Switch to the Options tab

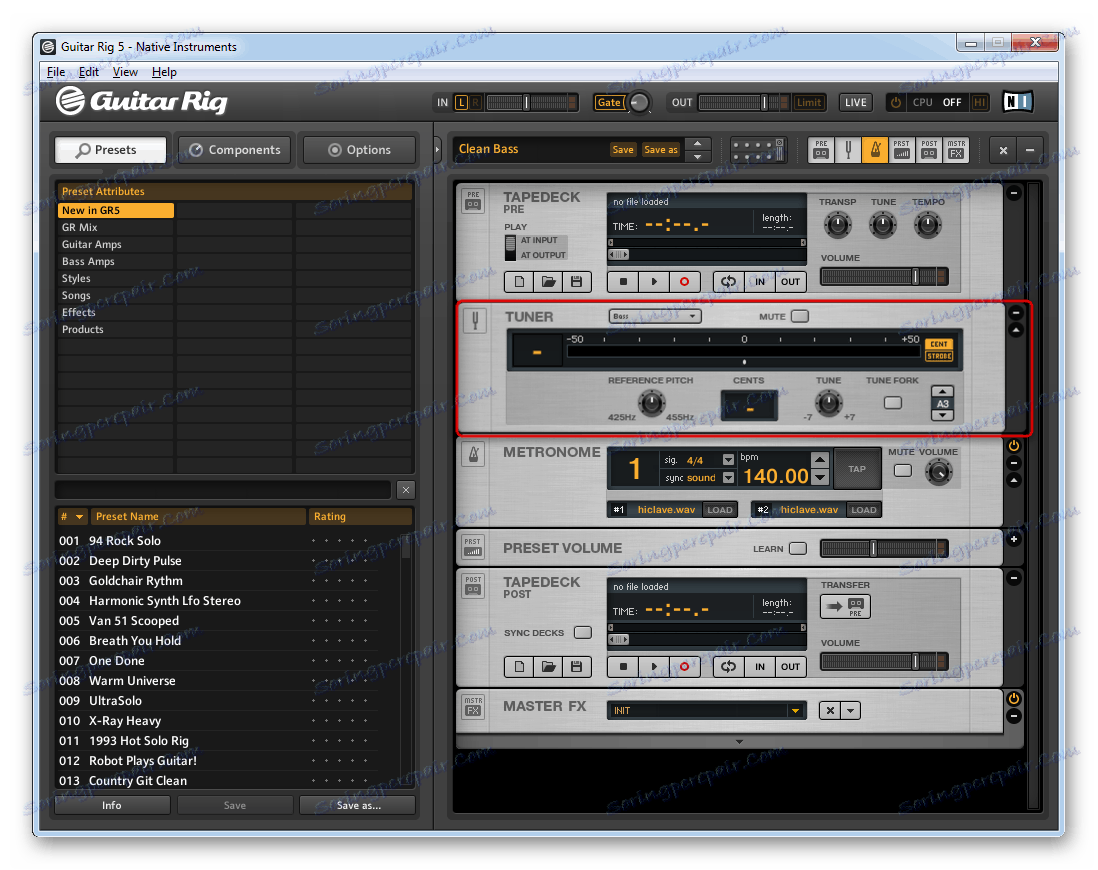click(359, 150)
